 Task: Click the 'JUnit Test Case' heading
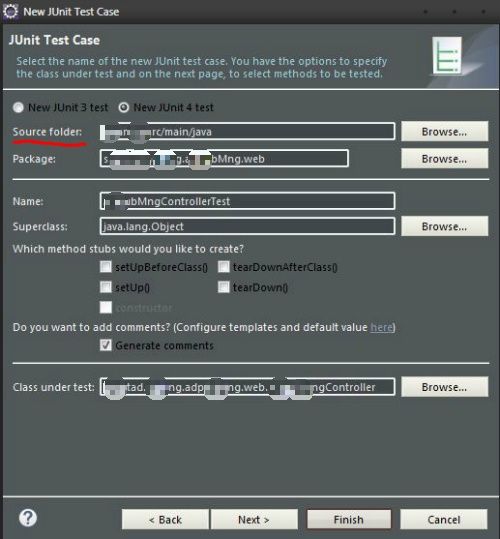[54, 40]
